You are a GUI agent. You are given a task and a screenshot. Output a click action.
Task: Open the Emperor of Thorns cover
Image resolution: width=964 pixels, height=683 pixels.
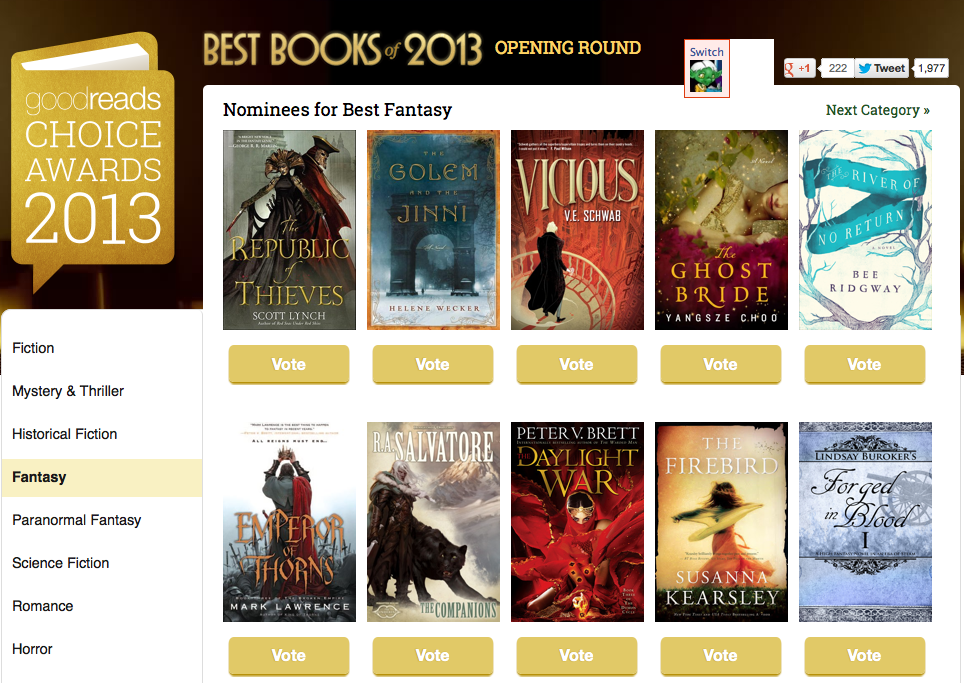(289, 521)
